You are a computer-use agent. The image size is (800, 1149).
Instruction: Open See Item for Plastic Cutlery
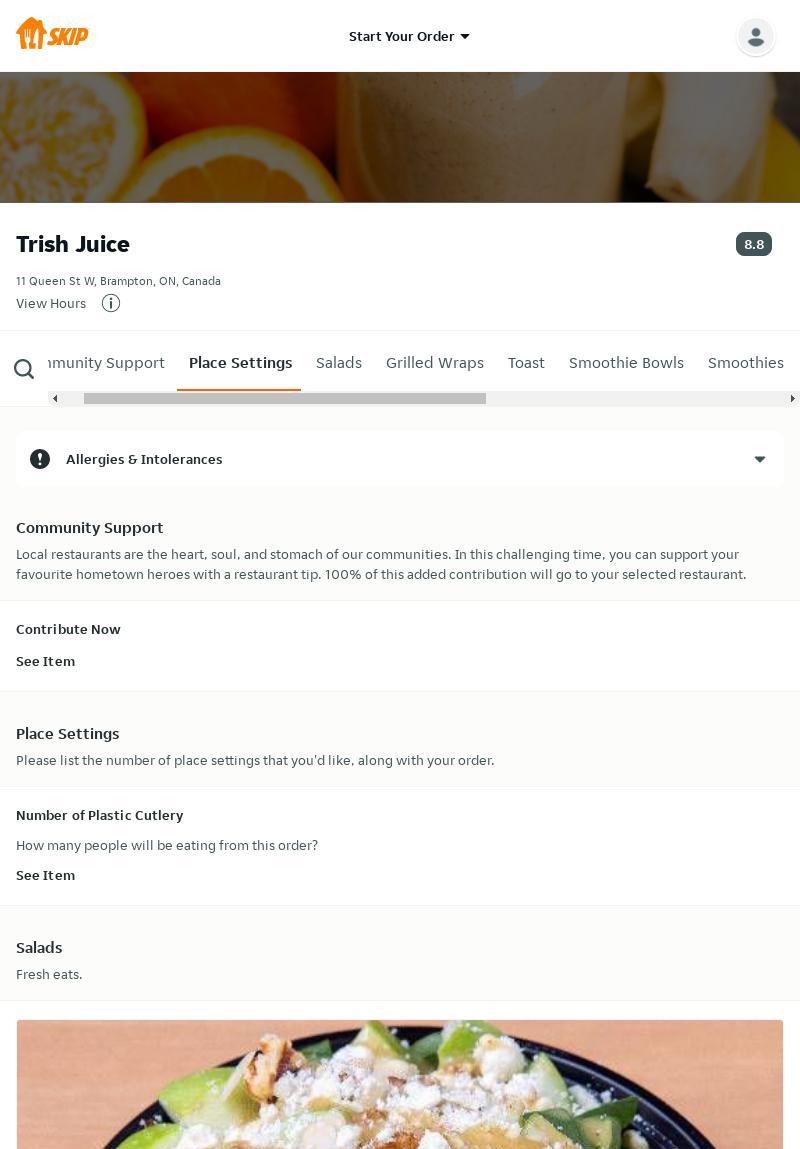(x=45, y=875)
